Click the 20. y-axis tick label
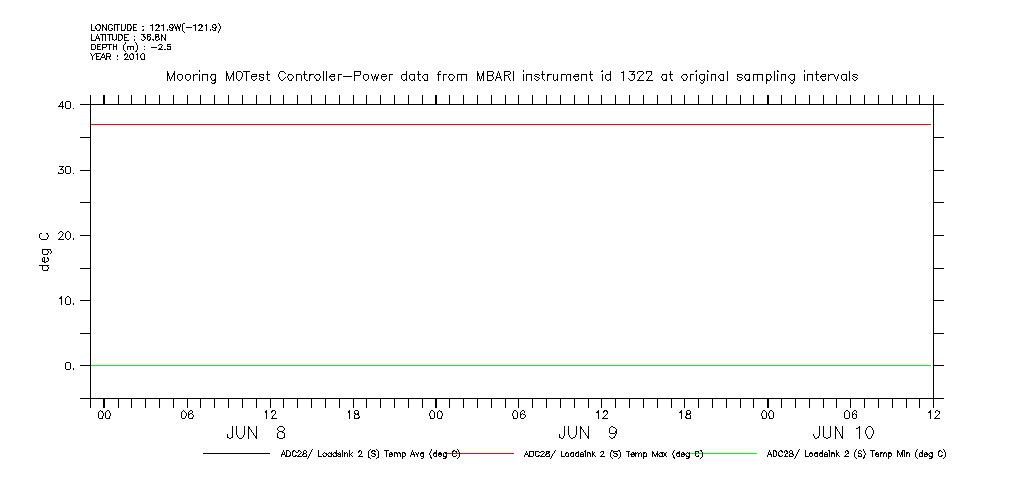The height and width of the screenshot is (504, 1009). click(x=67, y=236)
